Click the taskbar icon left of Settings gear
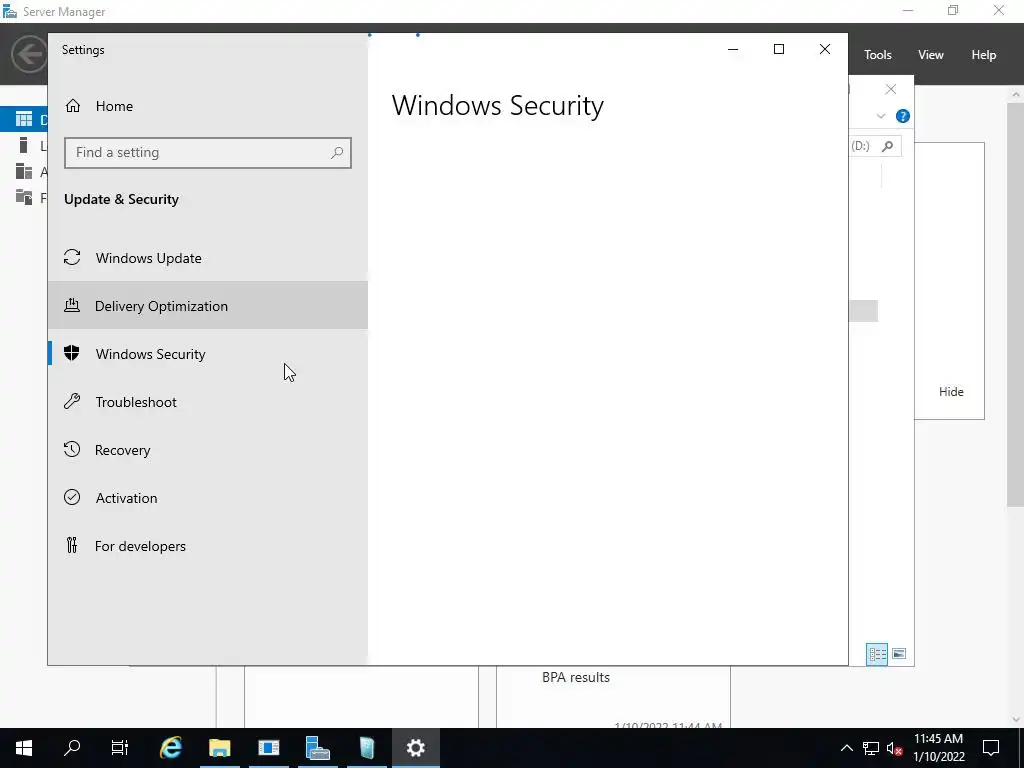The height and width of the screenshot is (768, 1024). coord(366,748)
